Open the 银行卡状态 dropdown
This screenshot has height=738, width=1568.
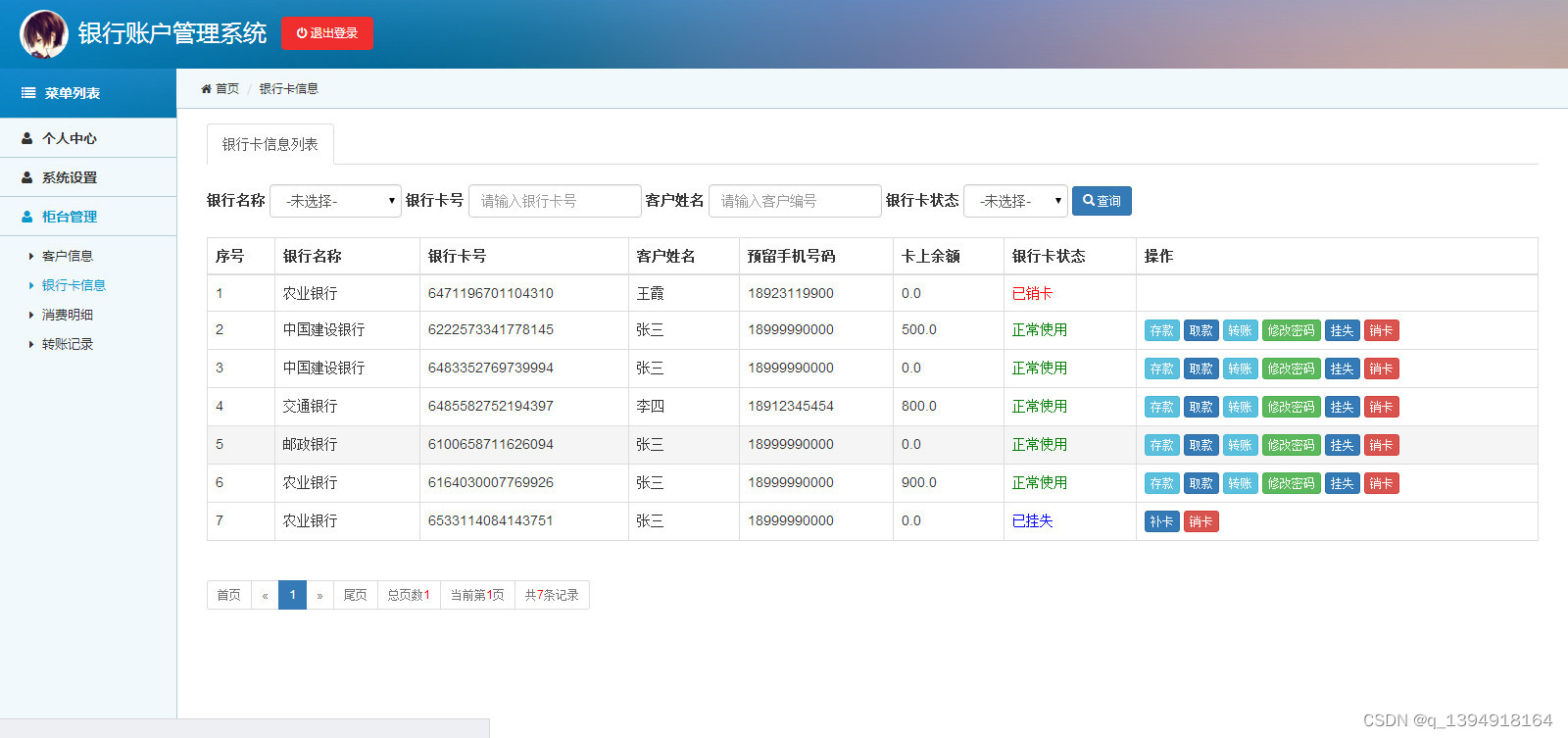(x=1016, y=201)
